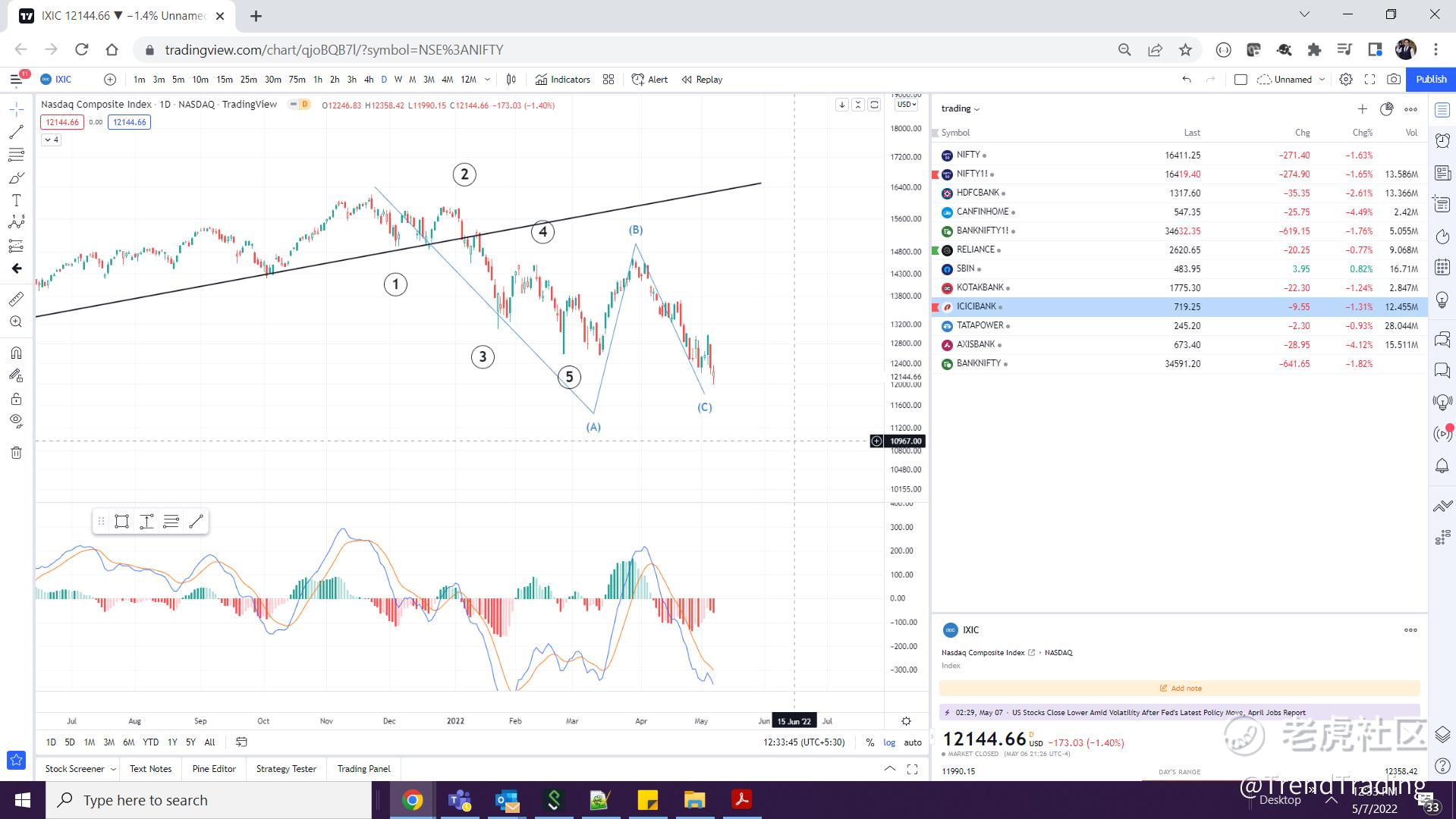
Task: Add a symbol to compare
Action: [110, 80]
